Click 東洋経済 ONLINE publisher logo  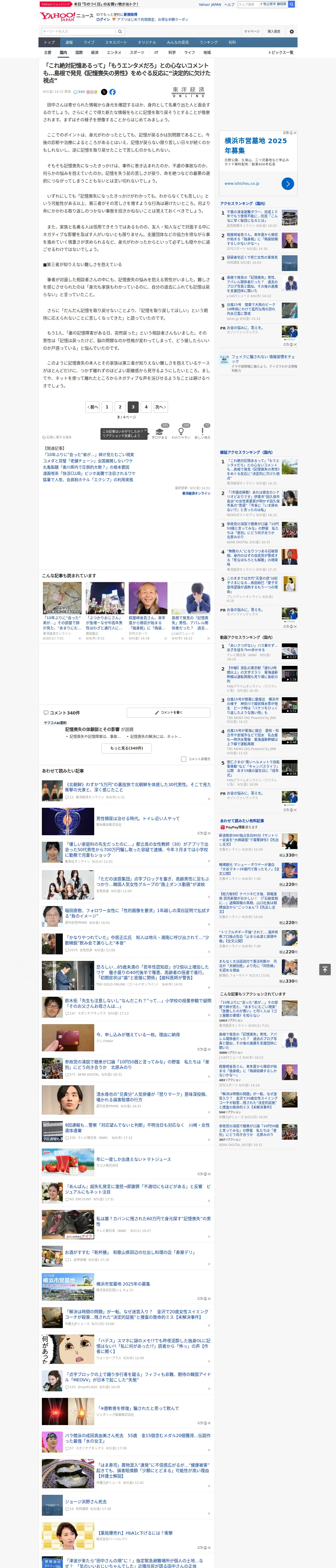click(x=188, y=92)
